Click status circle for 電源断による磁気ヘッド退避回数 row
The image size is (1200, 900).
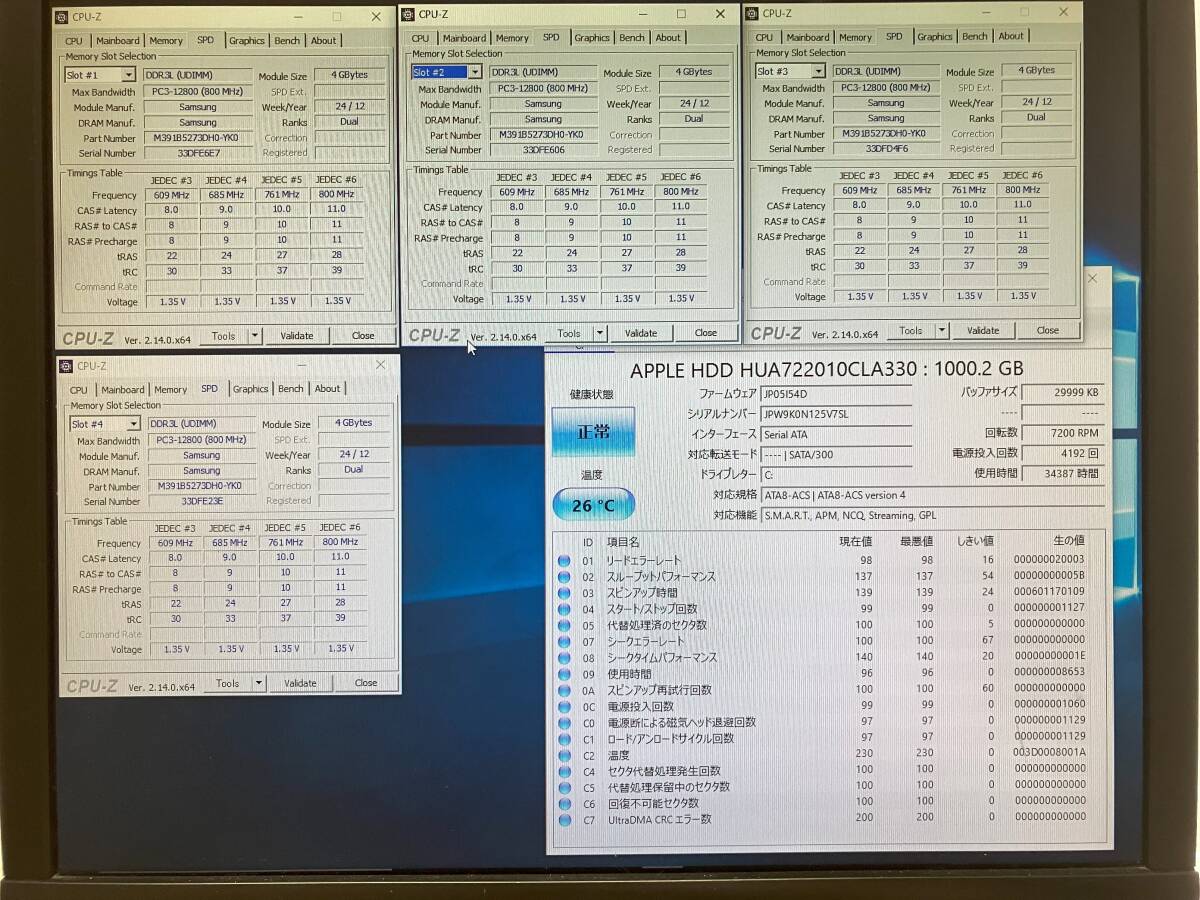[x=565, y=722]
